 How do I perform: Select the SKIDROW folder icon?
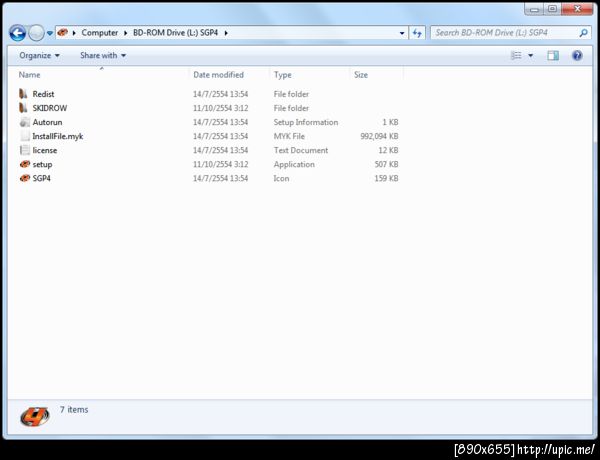coord(24,108)
